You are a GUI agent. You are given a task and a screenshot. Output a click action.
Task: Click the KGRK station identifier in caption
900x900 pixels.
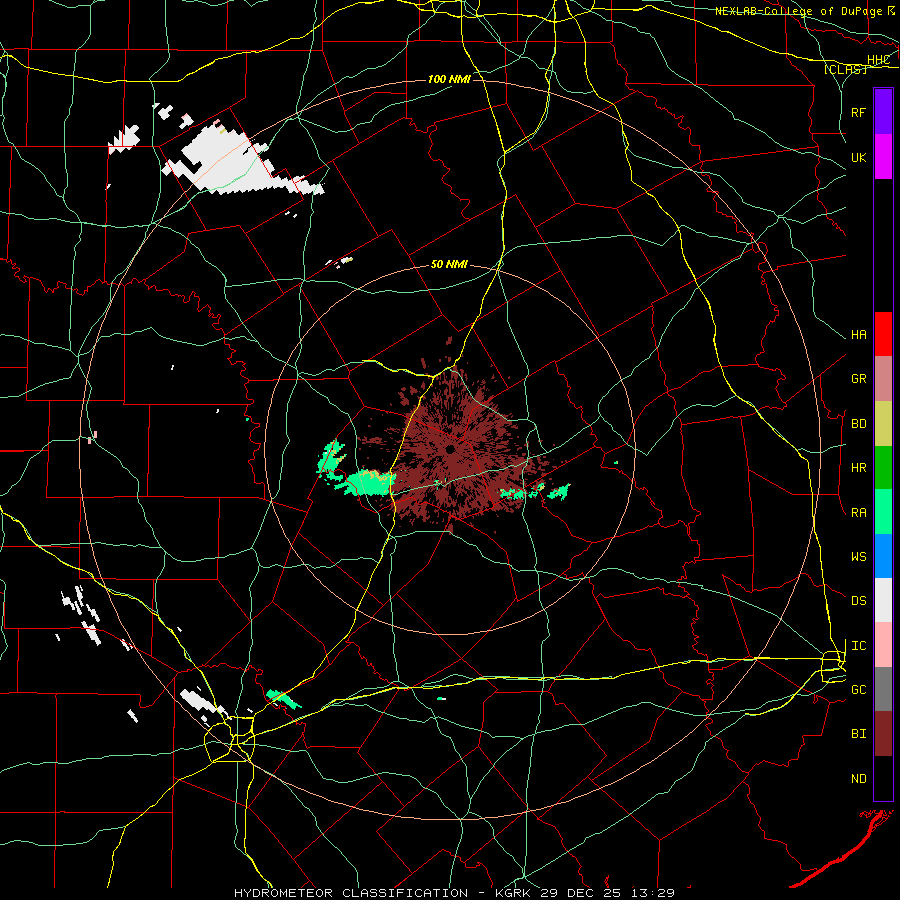511,893
